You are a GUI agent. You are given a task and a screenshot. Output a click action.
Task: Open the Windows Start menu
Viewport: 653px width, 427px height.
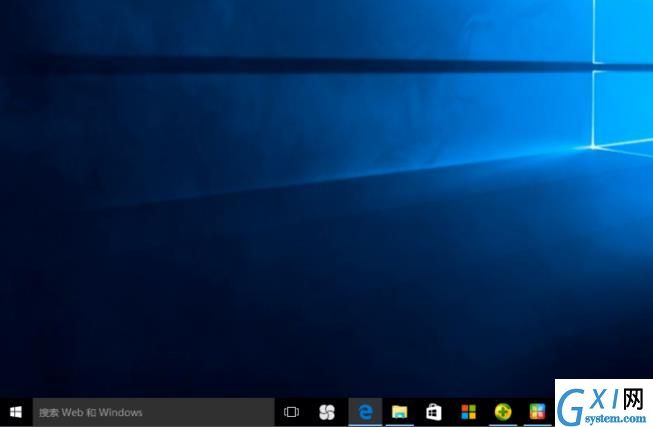16,412
